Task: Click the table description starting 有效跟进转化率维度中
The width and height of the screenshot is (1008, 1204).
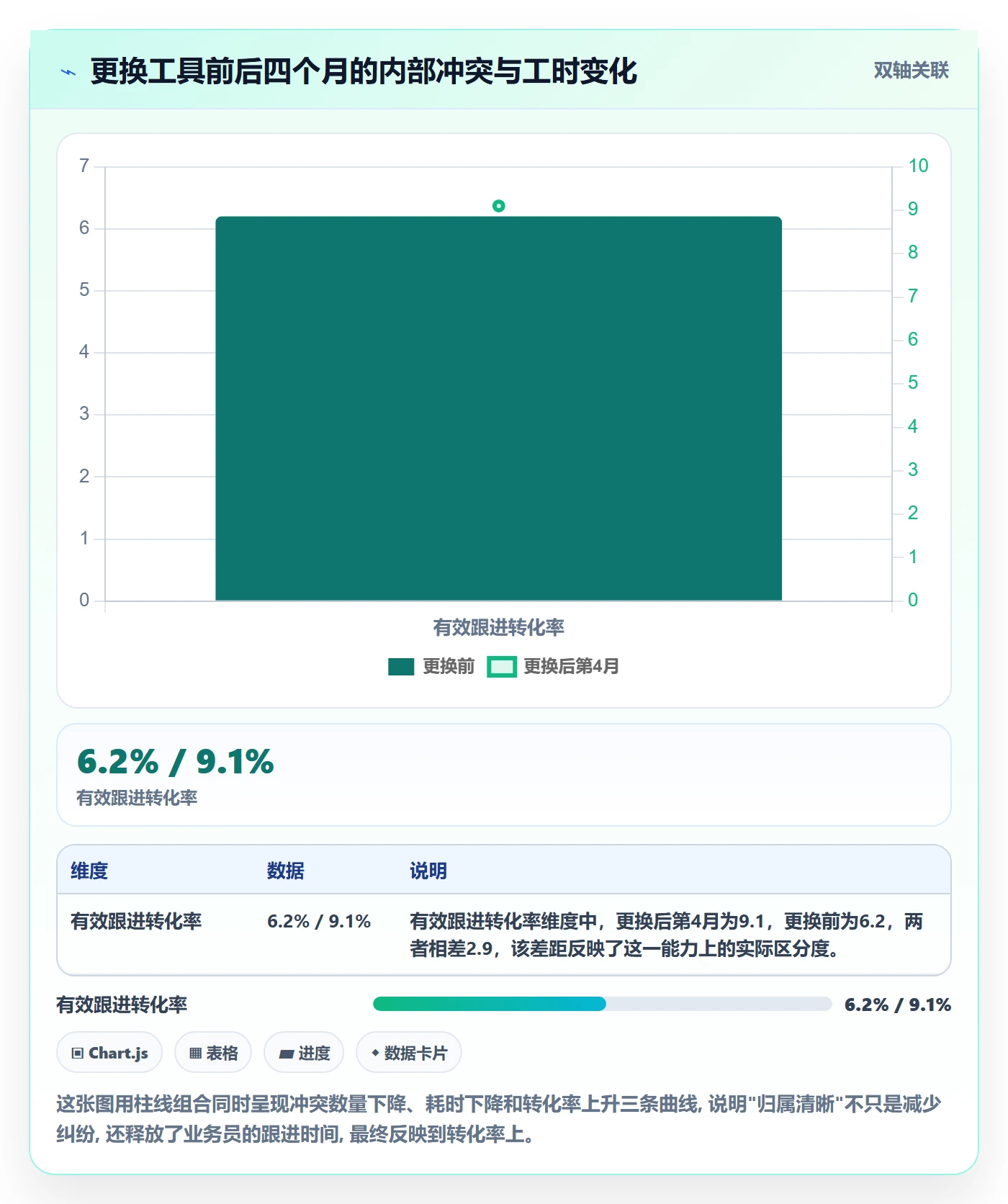Action: click(666, 935)
